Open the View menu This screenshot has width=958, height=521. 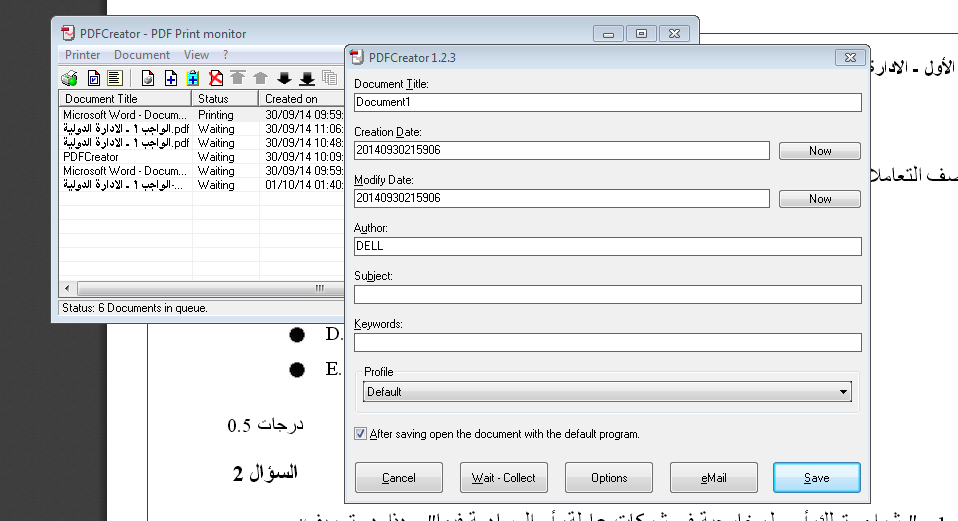(x=196, y=55)
